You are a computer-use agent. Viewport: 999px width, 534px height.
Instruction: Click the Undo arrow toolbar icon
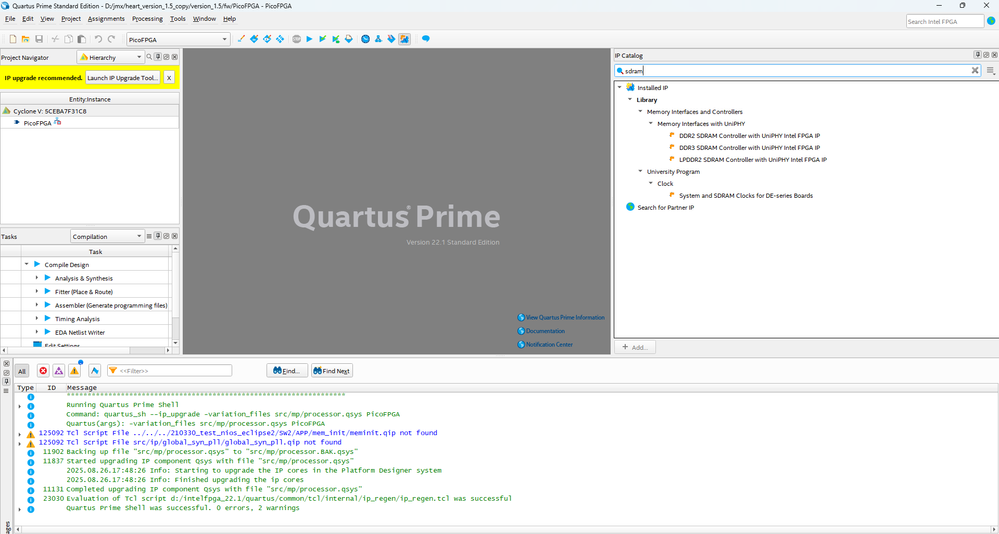click(x=98, y=39)
